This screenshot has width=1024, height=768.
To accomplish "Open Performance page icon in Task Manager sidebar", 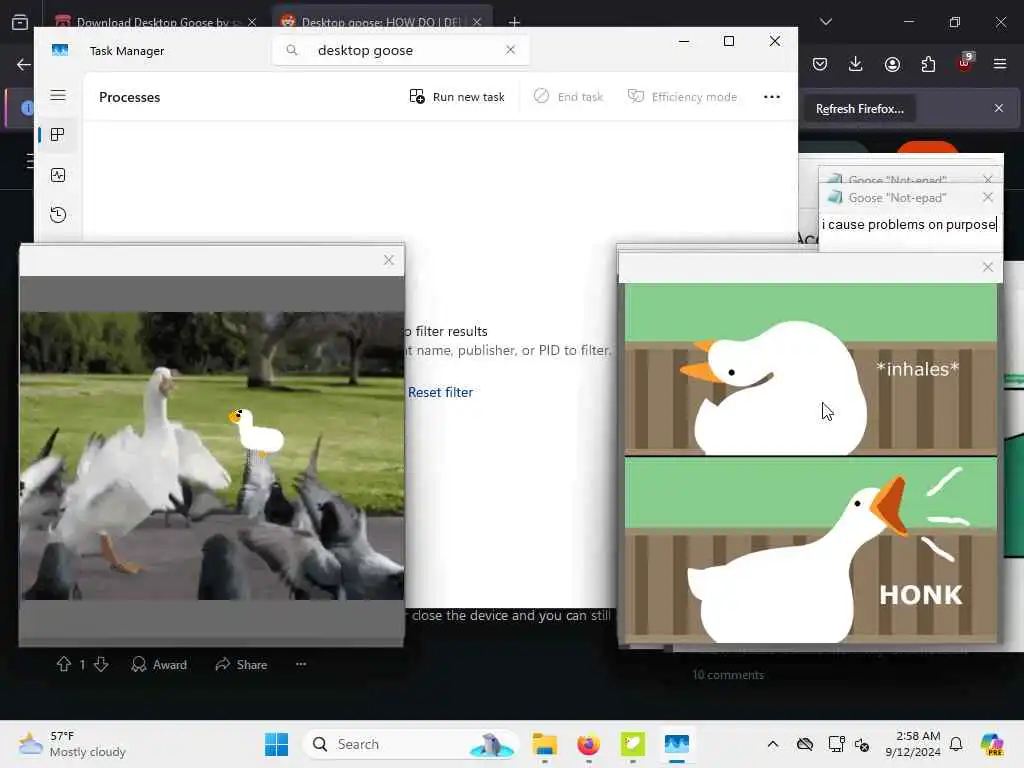I will point(57,175).
